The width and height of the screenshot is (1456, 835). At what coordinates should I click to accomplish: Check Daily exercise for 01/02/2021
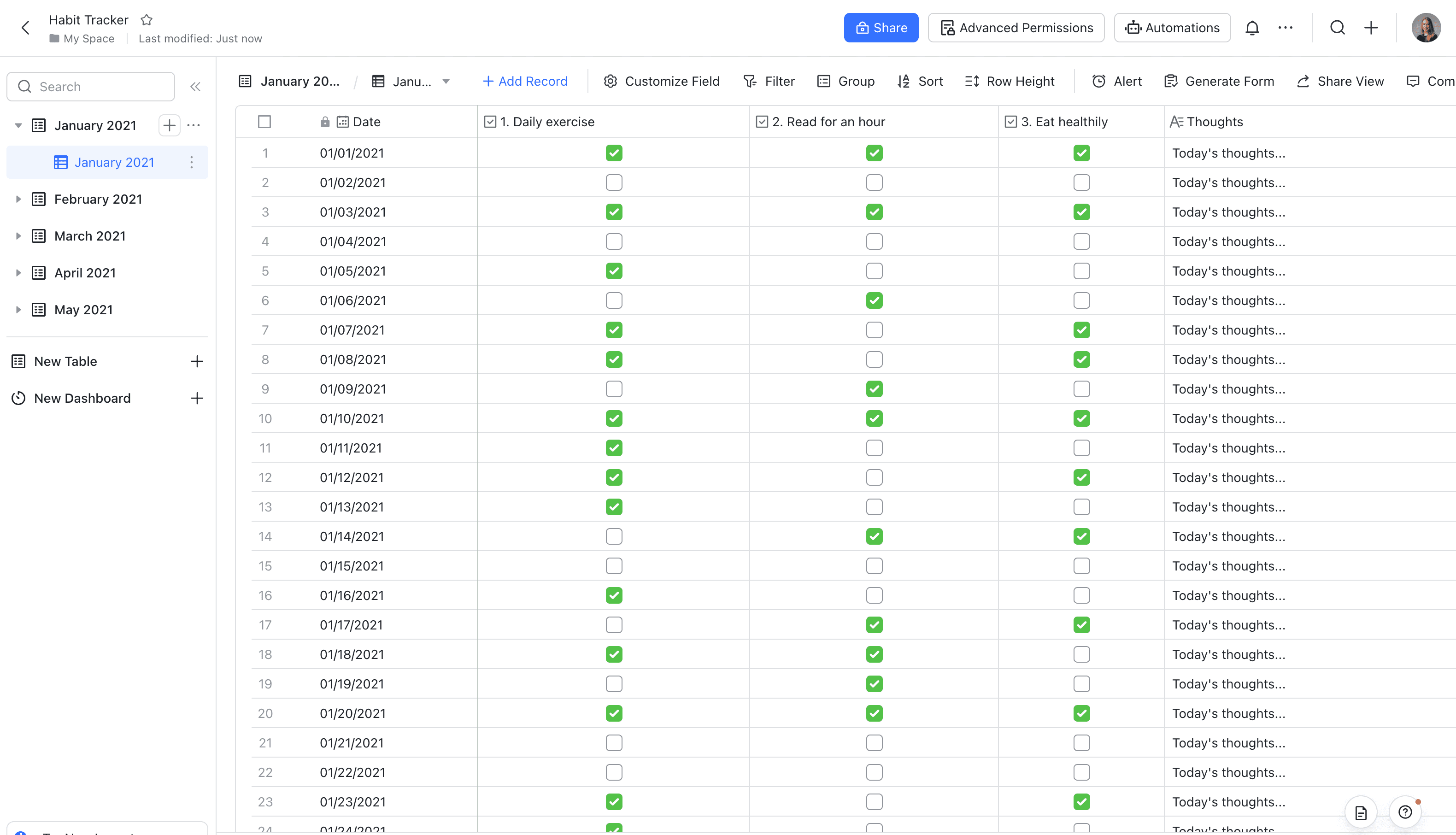pyautogui.click(x=613, y=182)
